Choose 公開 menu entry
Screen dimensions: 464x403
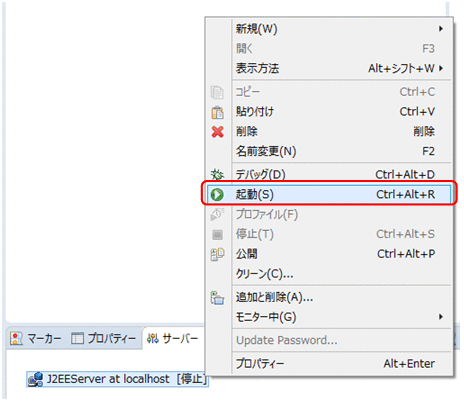(x=329, y=254)
